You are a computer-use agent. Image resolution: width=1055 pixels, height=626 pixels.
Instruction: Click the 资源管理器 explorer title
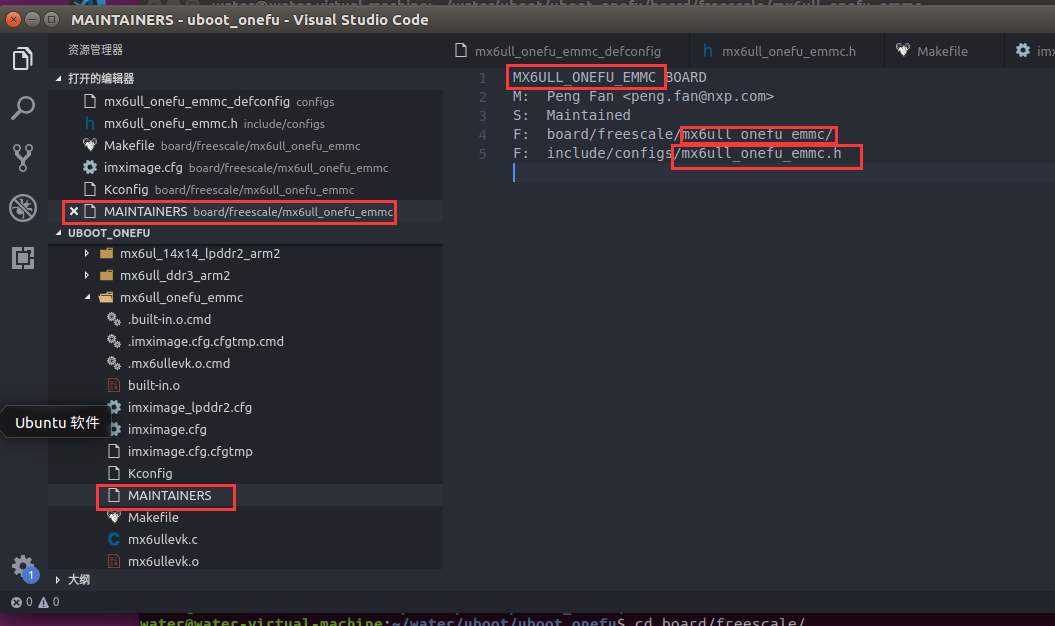pos(96,50)
